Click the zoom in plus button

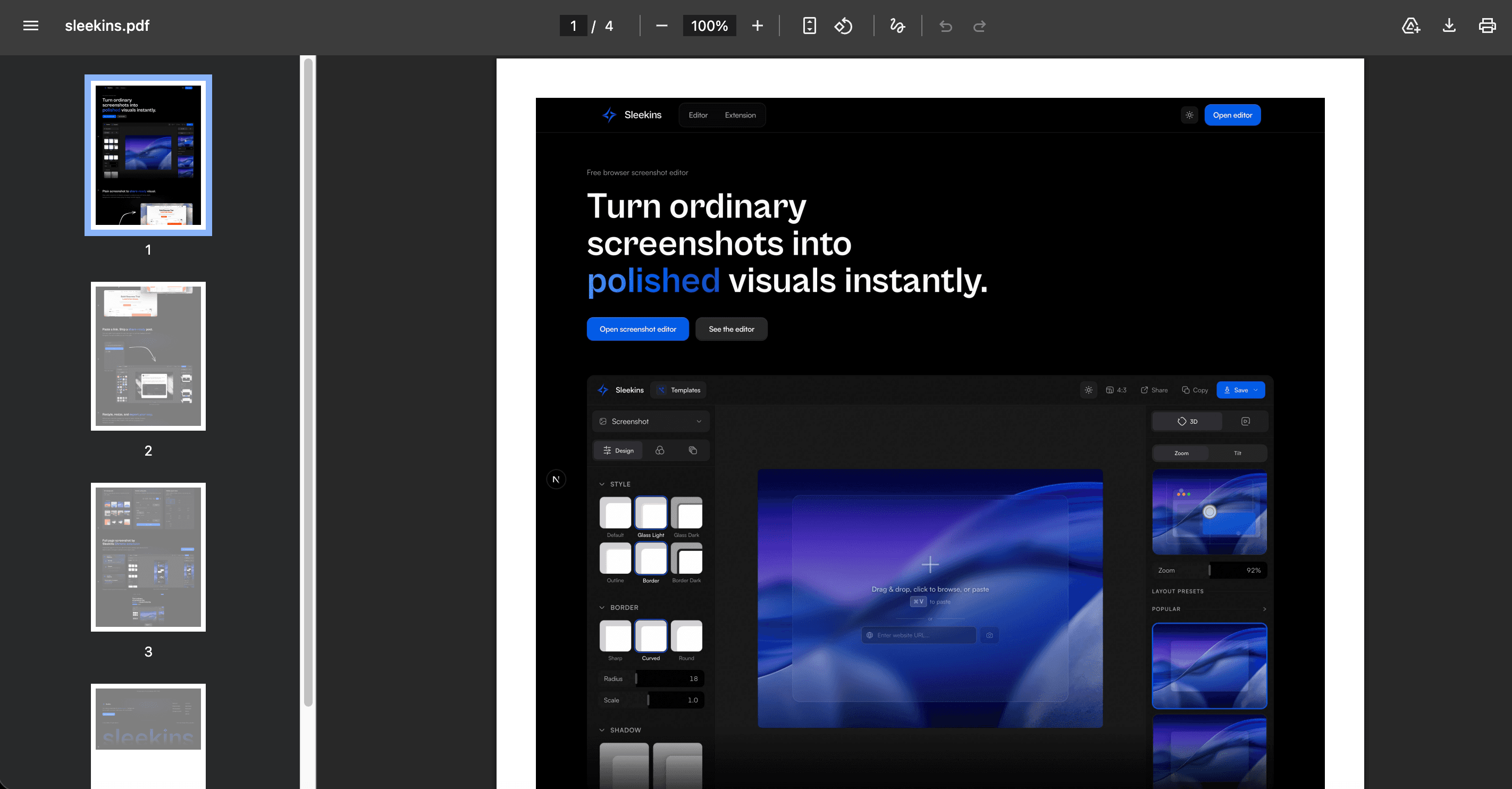(x=757, y=26)
